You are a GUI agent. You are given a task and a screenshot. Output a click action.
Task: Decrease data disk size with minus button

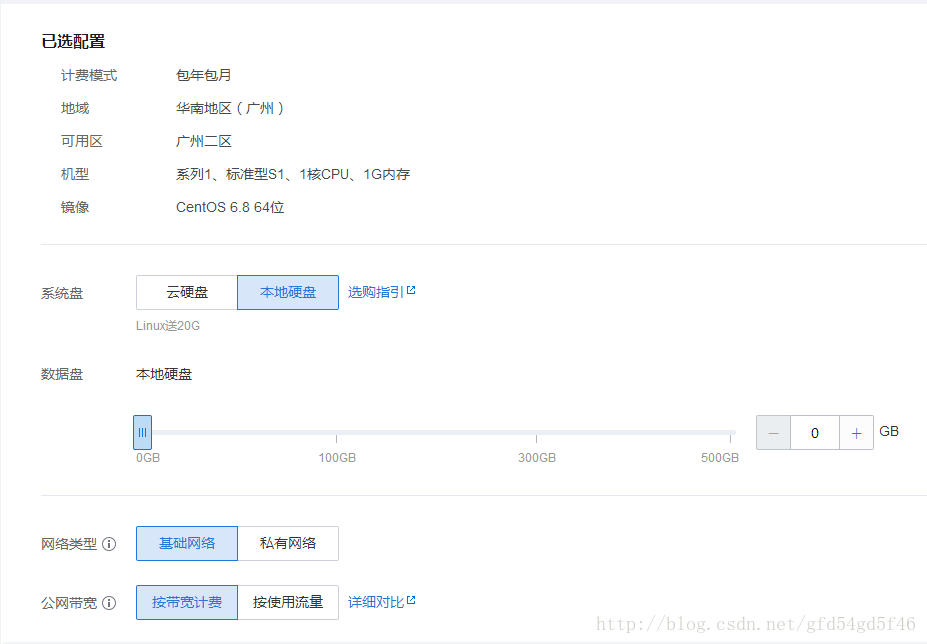(x=773, y=433)
